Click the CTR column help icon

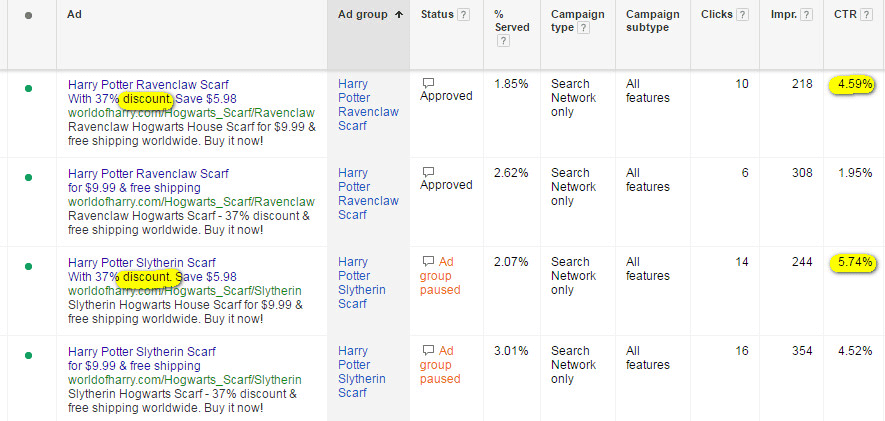[866, 15]
